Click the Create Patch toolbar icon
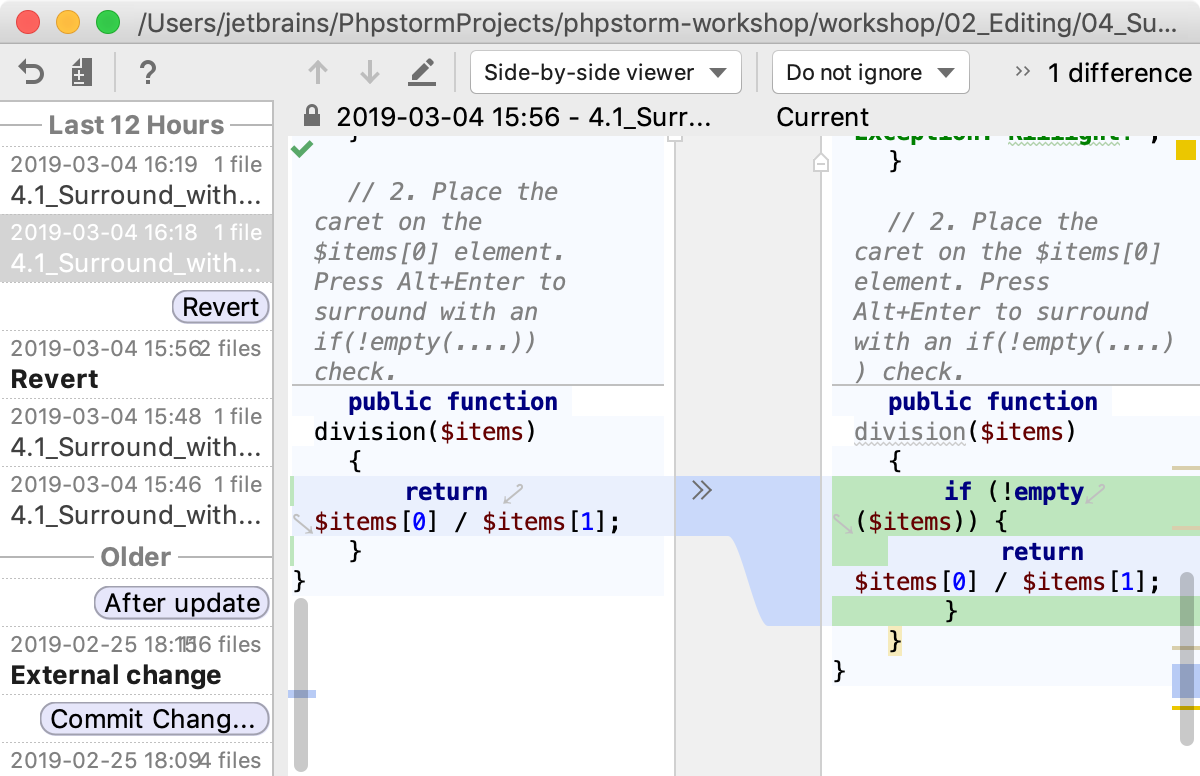The width and height of the screenshot is (1200, 776). point(82,72)
